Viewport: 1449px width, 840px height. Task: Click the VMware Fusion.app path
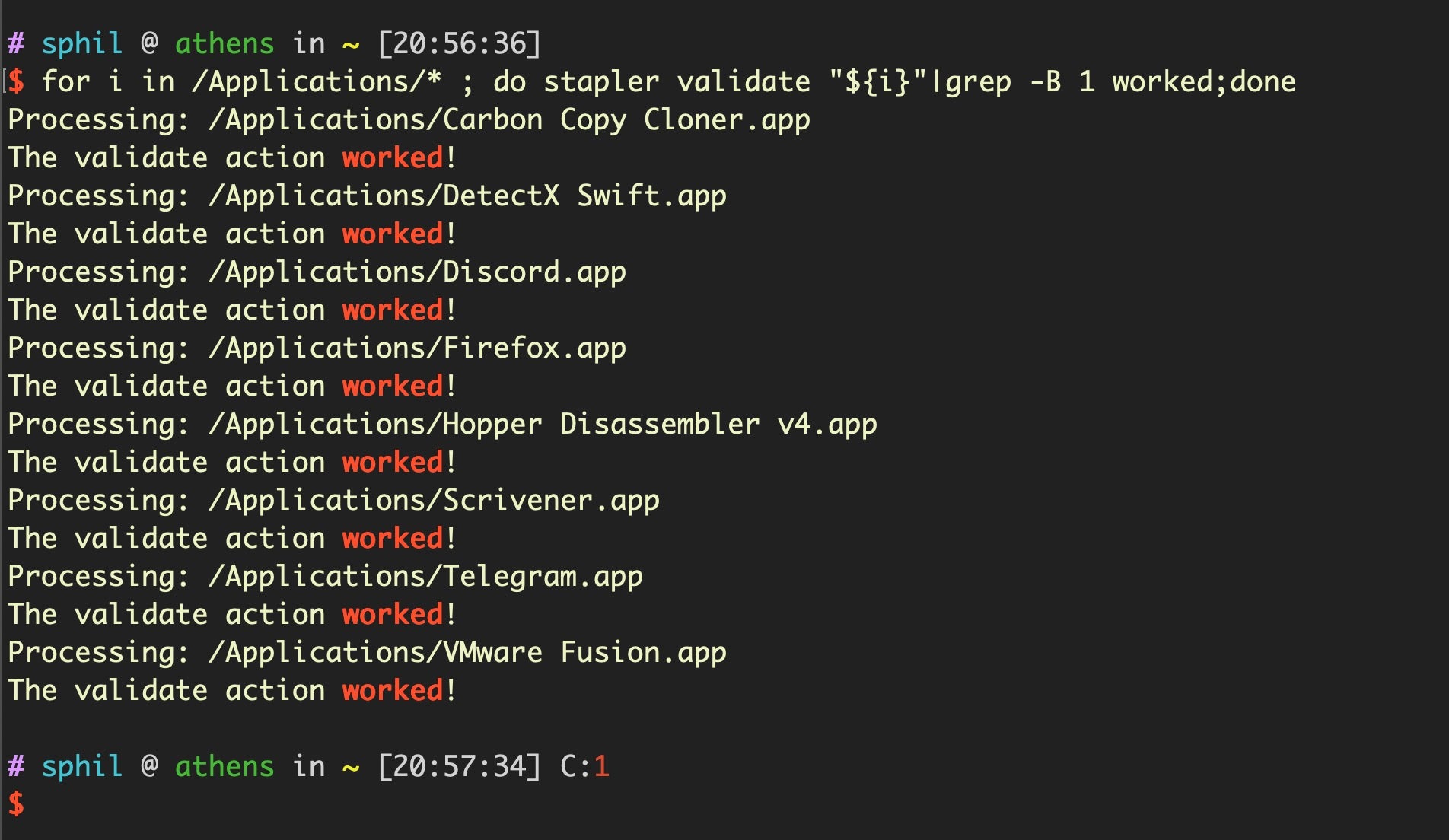(x=467, y=653)
